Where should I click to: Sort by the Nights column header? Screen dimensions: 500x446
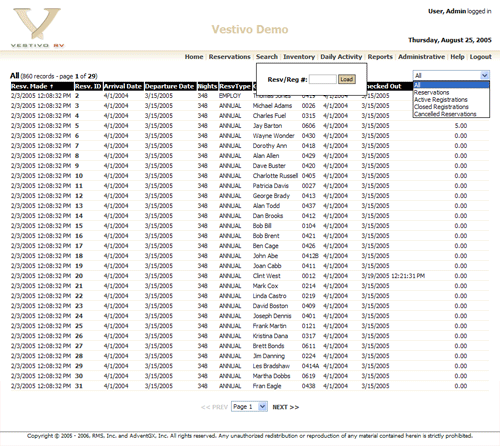(x=207, y=86)
